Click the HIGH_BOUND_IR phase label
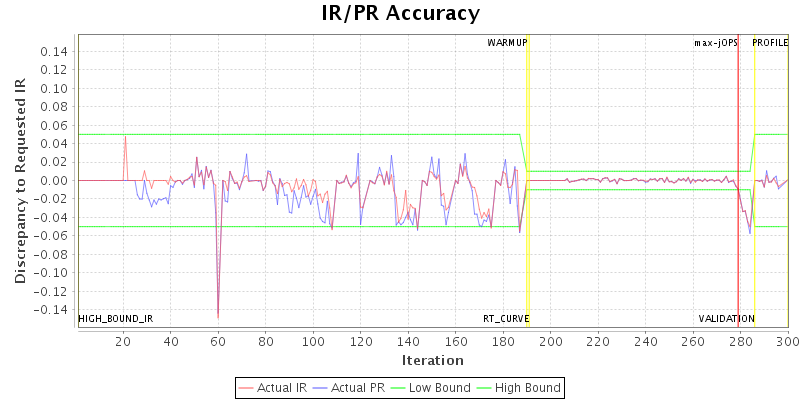Screen dimensions: 800x400 pyautogui.click(x=115, y=319)
